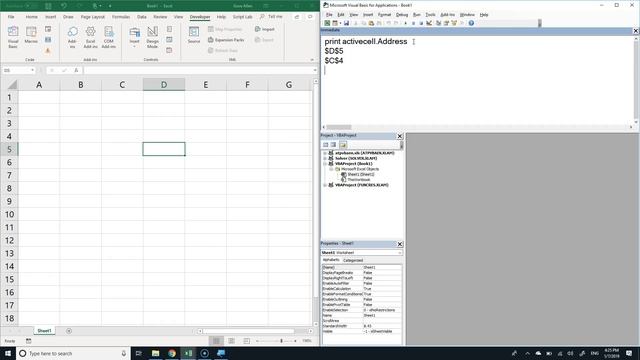Screen dimensions: 640x360
Task: Click View Object icon in Project pane
Action: tap(333, 145)
